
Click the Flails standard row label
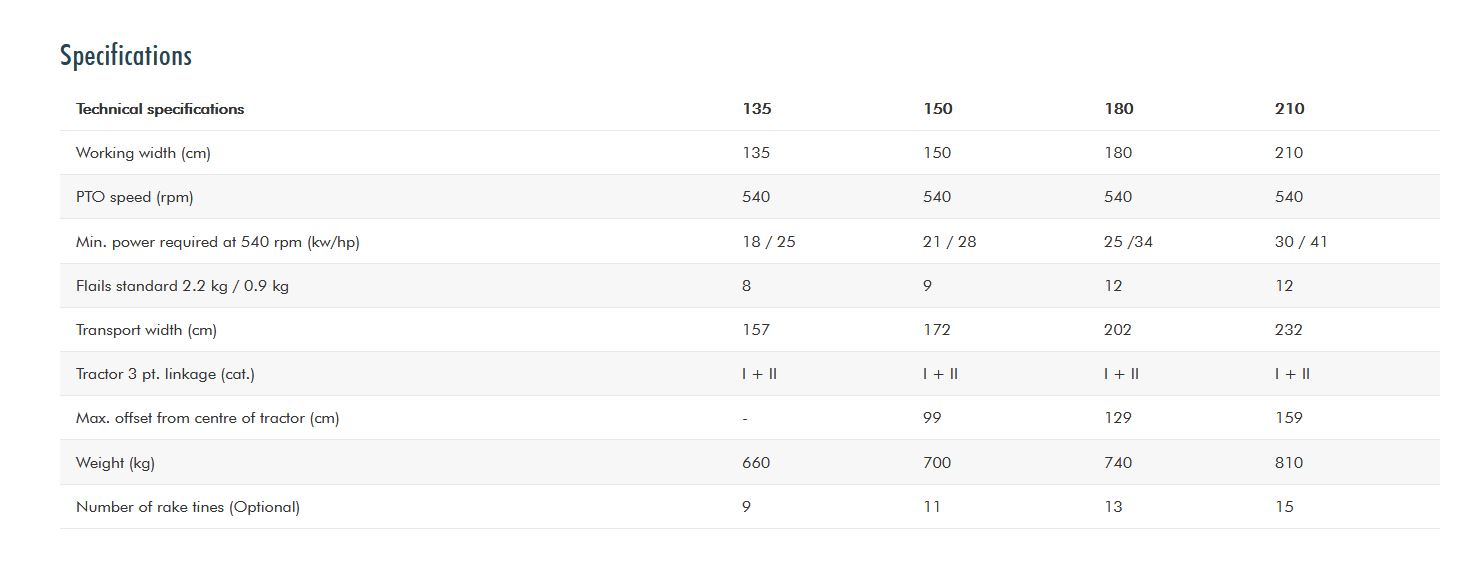coord(182,286)
